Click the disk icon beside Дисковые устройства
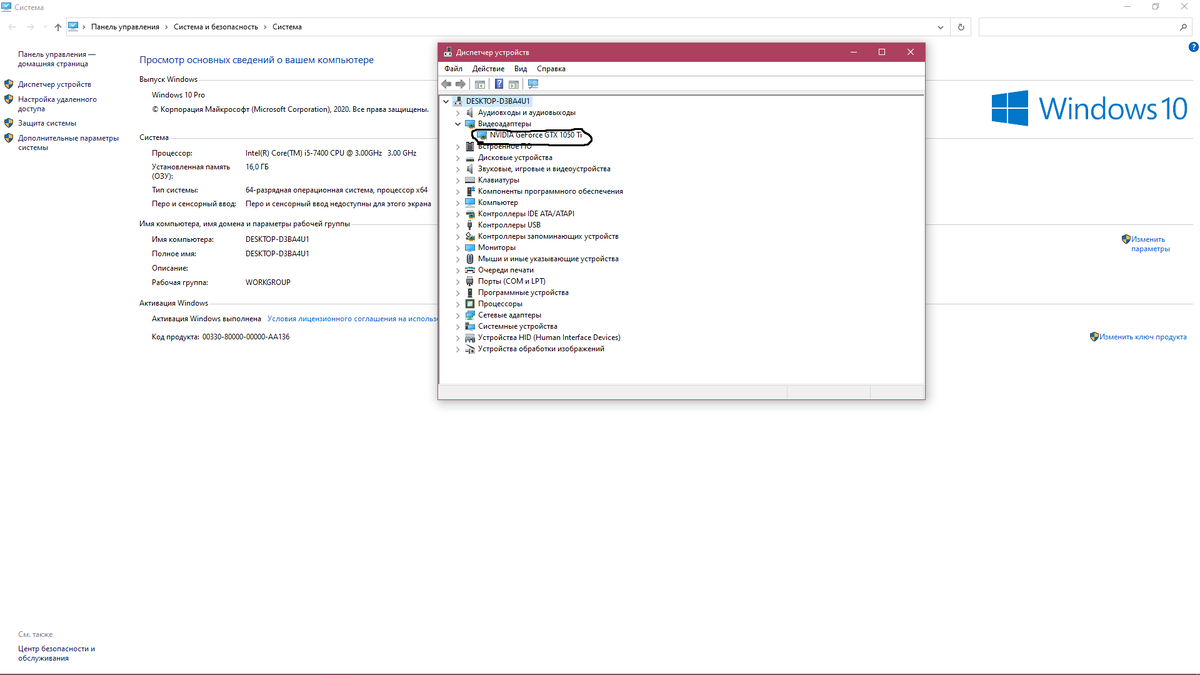This screenshot has height=675, width=1200. [471, 157]
